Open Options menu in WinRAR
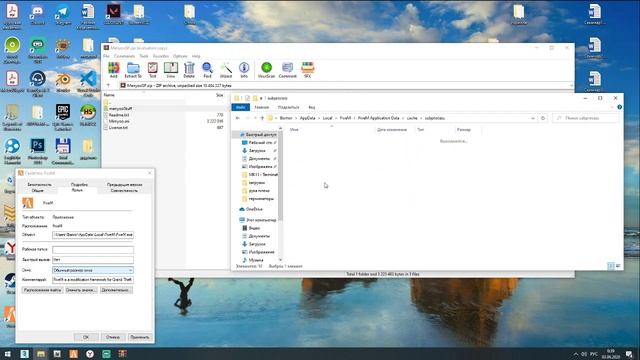The image size is (640, 360). pyautogui.click(x=180, y=56)
